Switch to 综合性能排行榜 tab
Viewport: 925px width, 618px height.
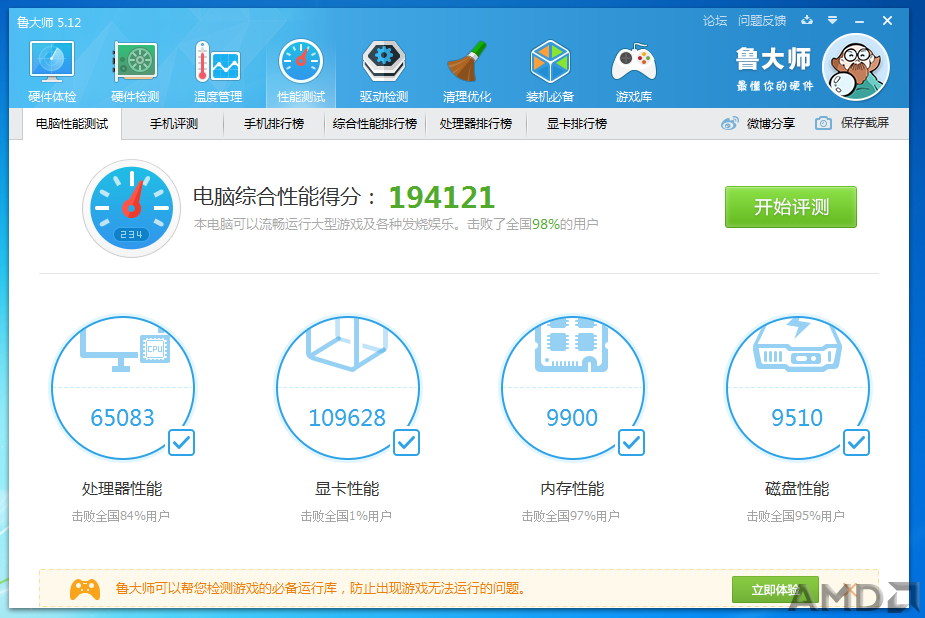(x=375, y=124)
